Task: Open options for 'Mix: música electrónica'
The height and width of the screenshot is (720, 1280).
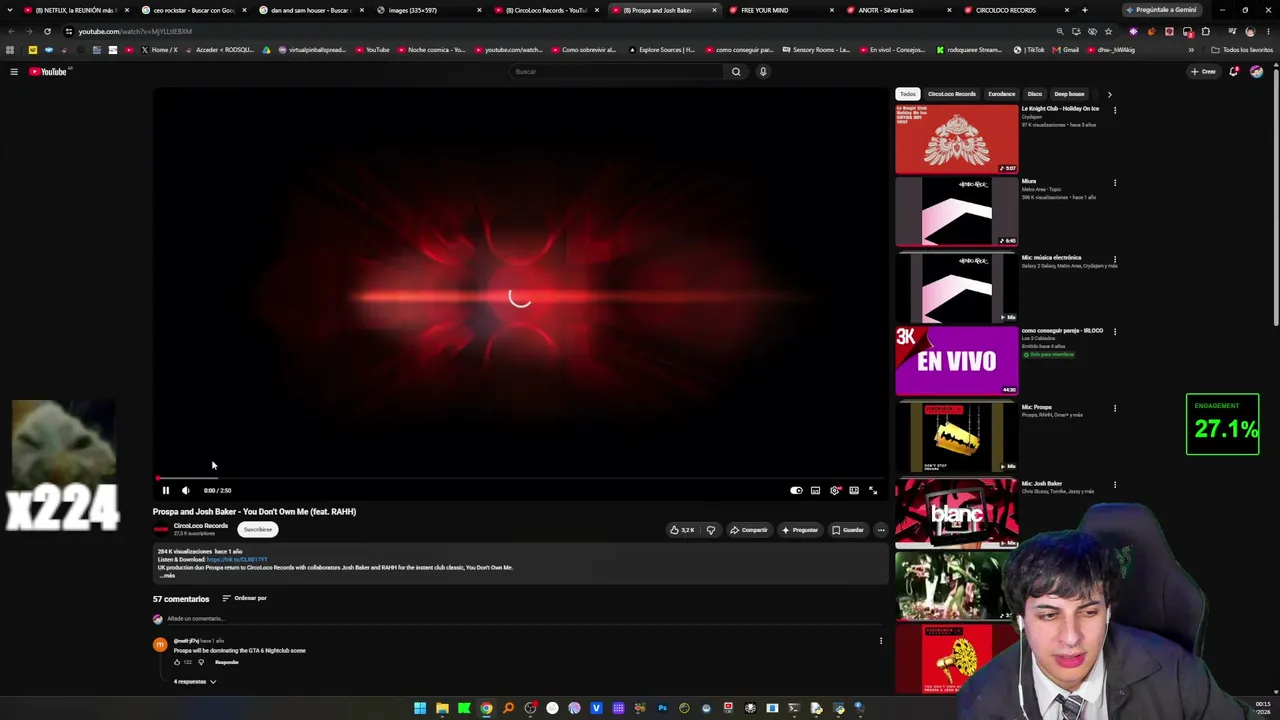Action: pos(1115,260)
